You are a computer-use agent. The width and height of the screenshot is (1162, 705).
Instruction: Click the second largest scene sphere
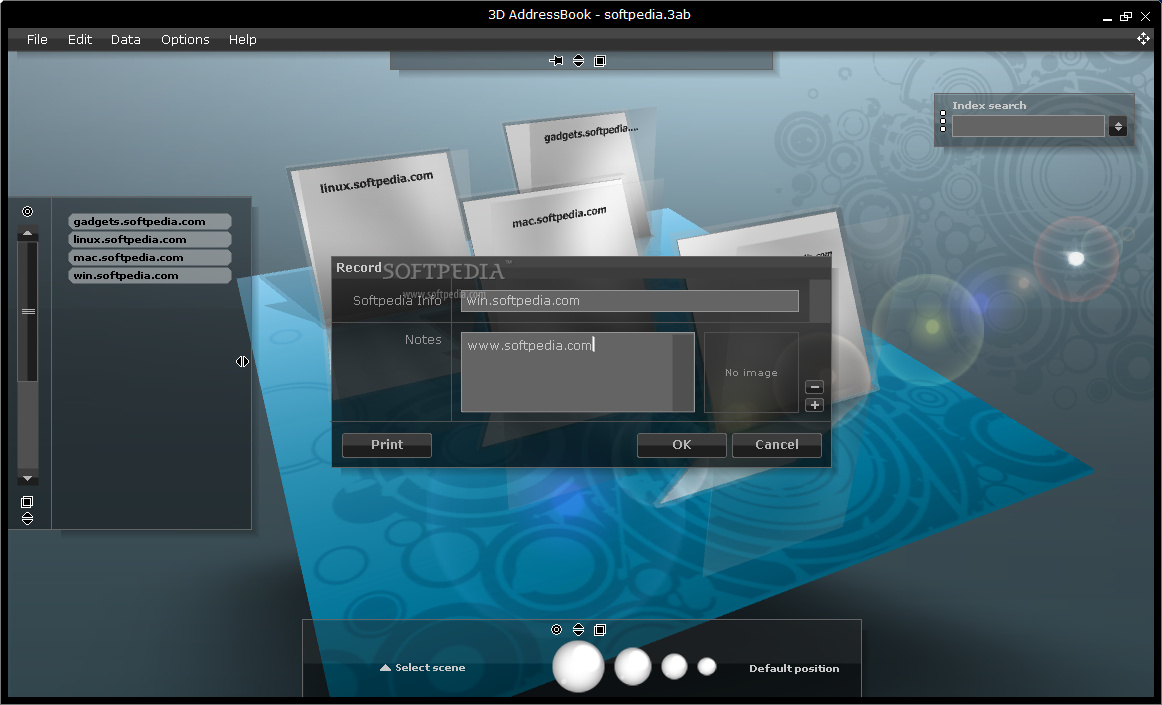pos(632,666)
